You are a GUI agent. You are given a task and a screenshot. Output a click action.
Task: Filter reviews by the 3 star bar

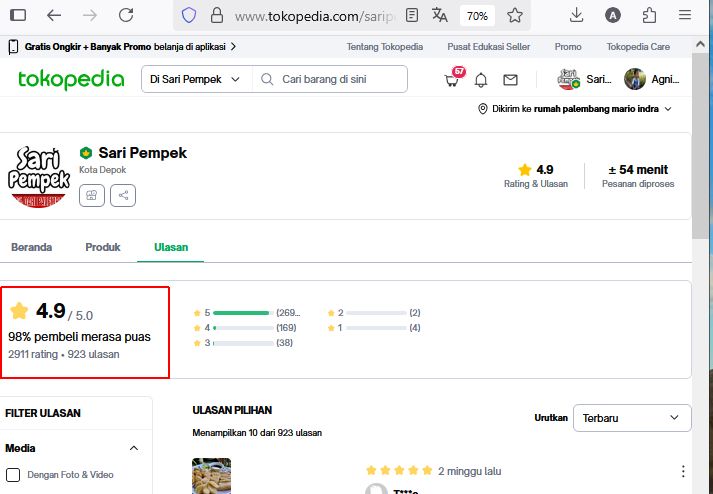243,343
